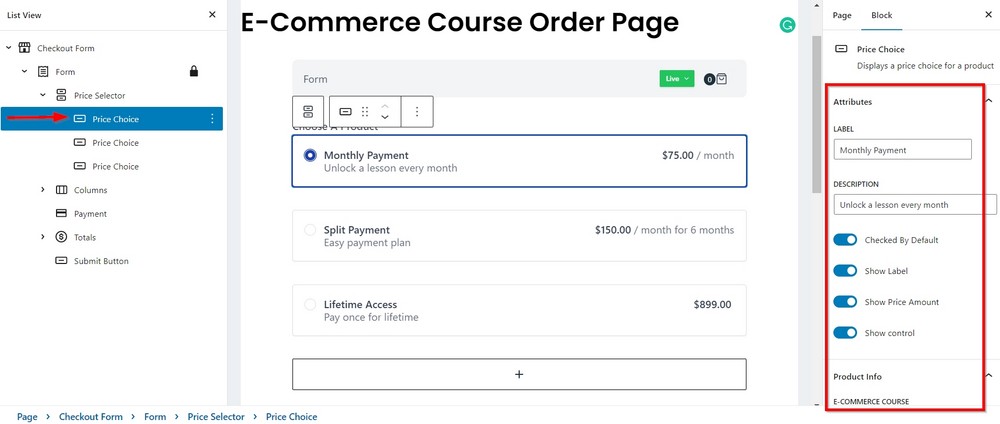Select the Lifetime Access radio option
The image size is (1000, 424).
310,304
